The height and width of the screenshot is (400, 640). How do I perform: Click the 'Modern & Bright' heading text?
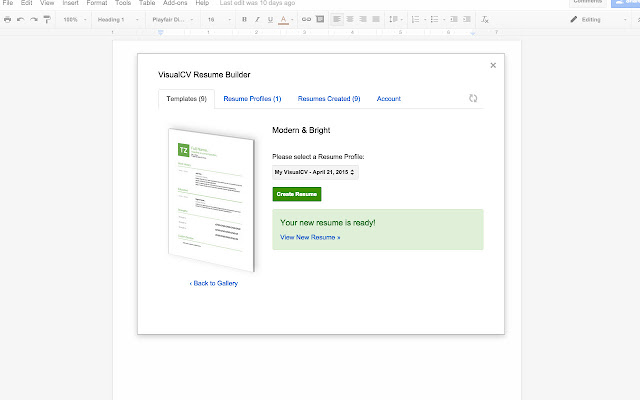pos(301,130)
